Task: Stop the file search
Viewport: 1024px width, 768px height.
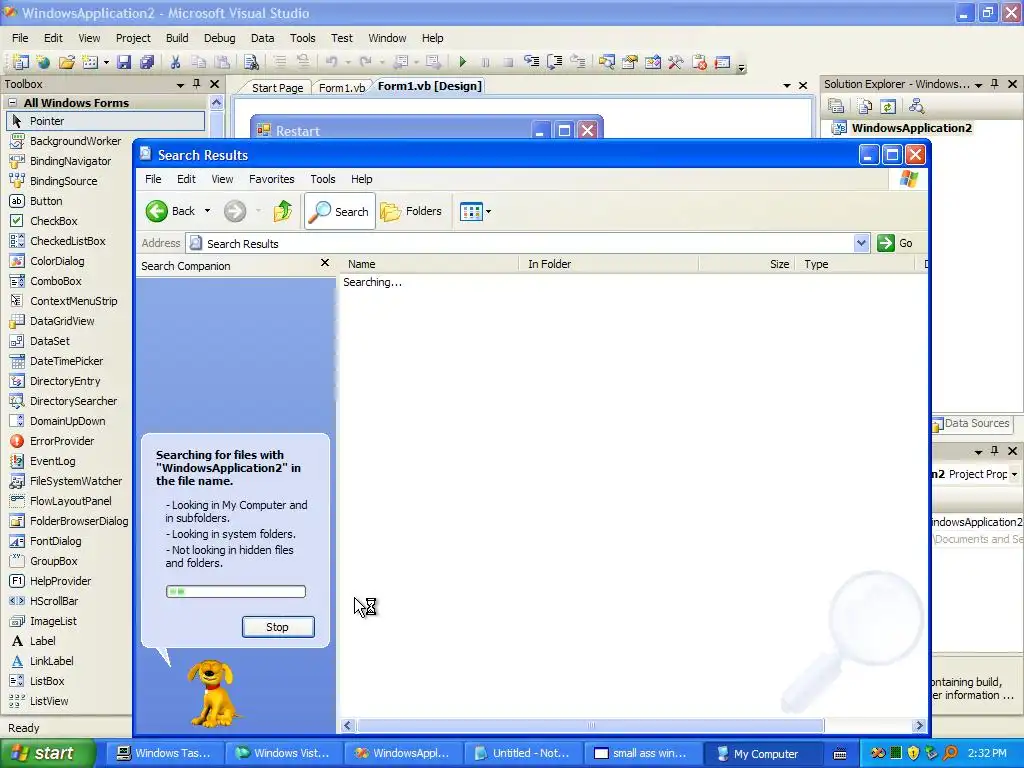Action: [x=278, y=627]
